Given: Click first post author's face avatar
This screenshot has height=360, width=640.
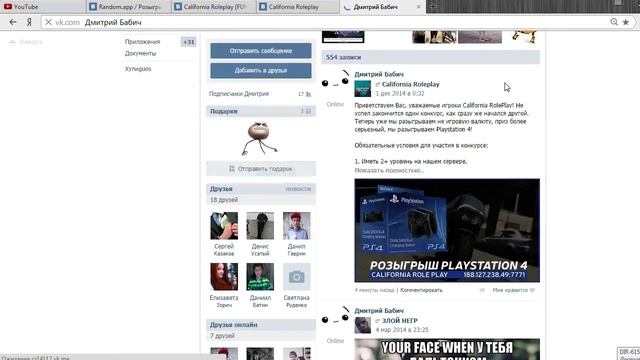Looking at the screenshot, I should tap(335, 80).
